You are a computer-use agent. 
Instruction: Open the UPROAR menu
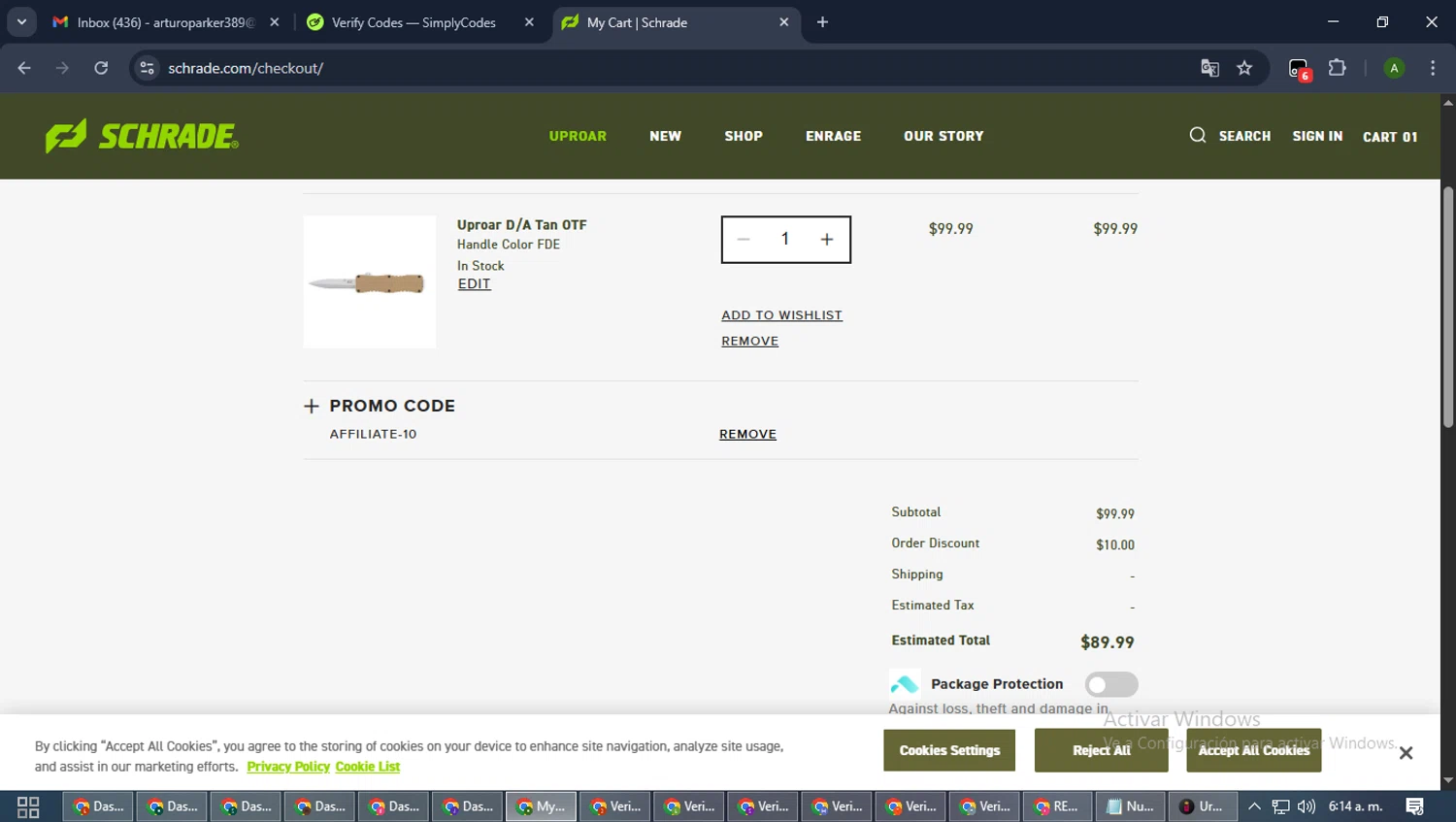click(578, 136)
